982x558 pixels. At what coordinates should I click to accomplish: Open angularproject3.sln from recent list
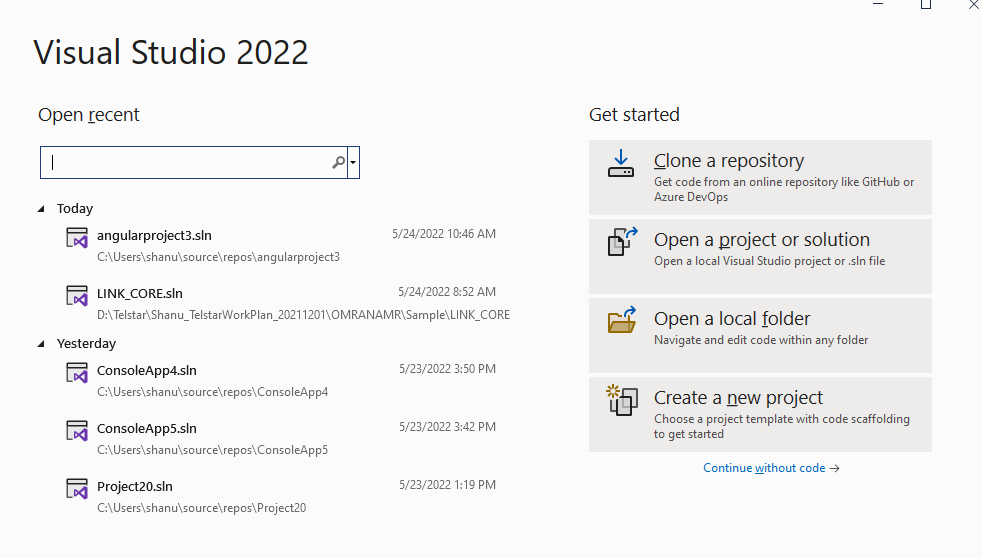point(154,235)
